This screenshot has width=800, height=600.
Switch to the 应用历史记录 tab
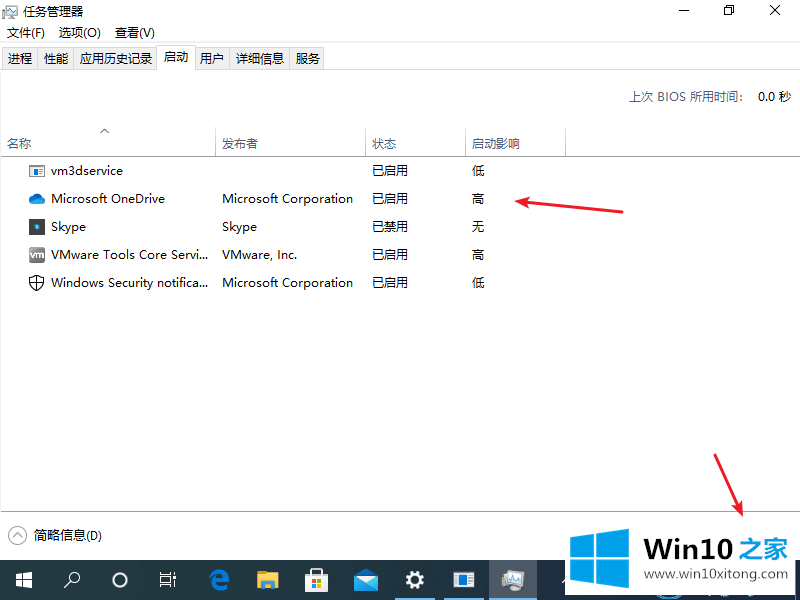116,59
